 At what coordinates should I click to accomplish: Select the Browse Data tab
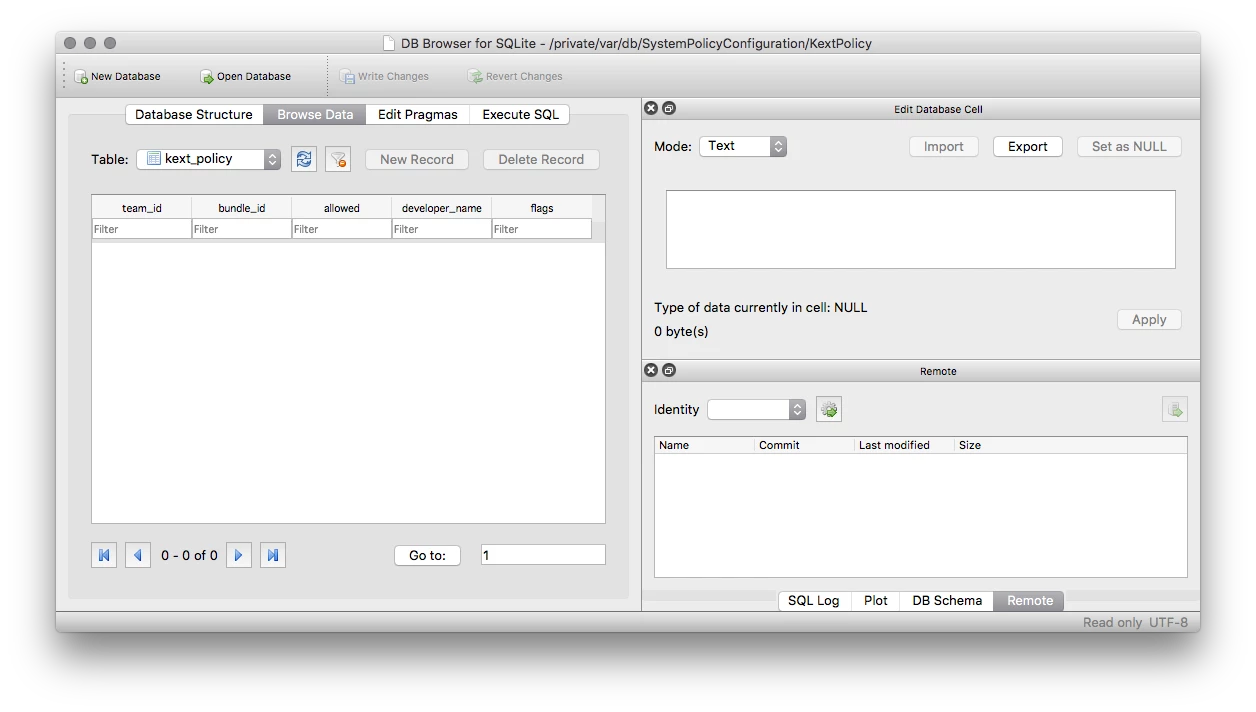(x=315, y=114)
